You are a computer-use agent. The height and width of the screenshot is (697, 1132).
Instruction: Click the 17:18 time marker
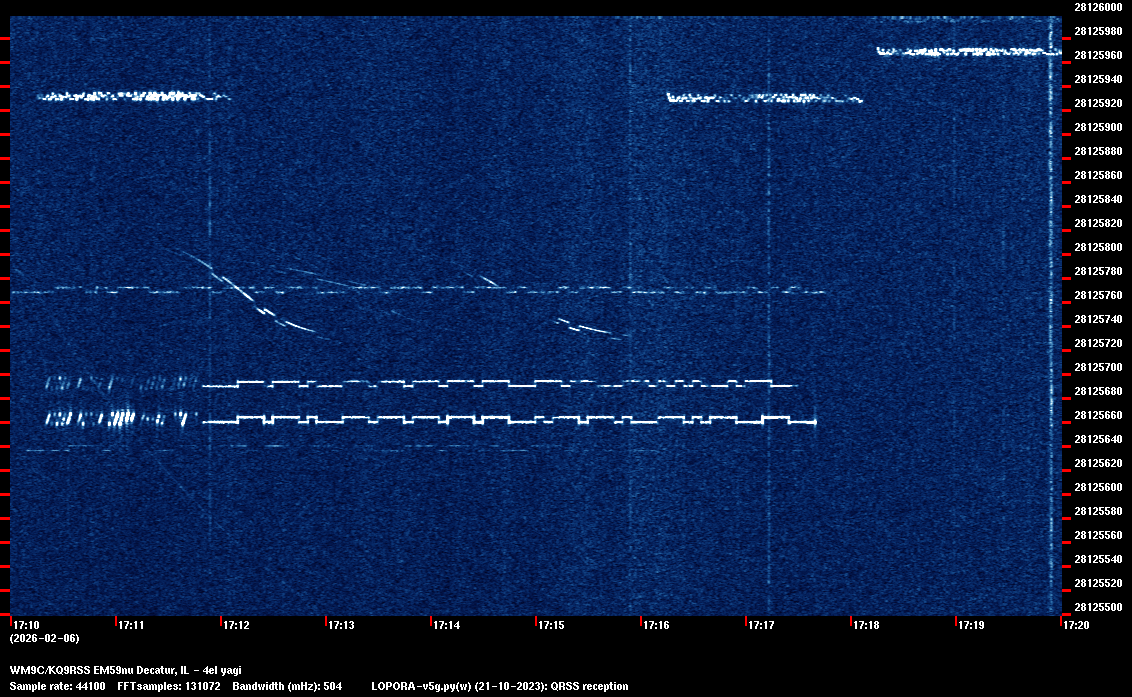(865, 625)
